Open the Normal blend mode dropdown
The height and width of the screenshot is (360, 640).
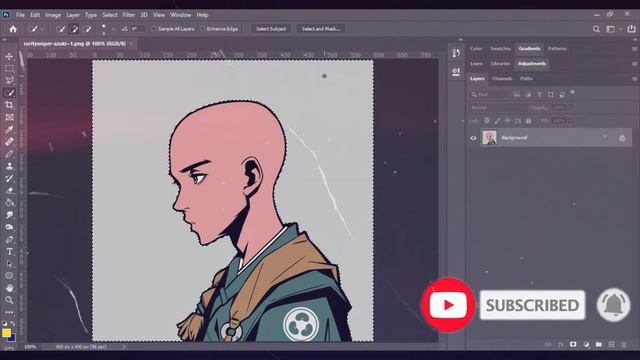click(498, 107)
